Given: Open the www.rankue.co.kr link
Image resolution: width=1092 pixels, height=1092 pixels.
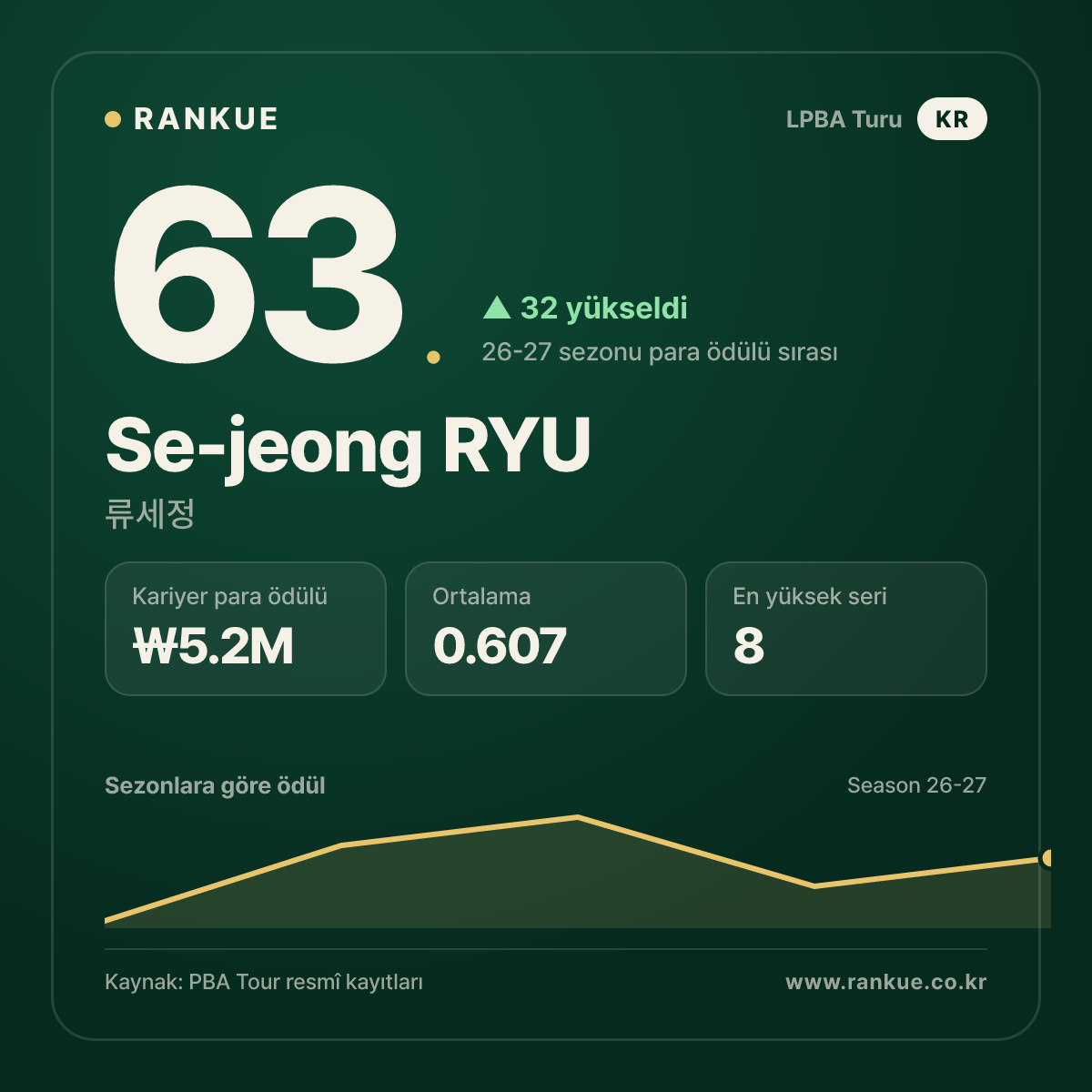Looking at the screenshot, I should [x=885, y=982].
